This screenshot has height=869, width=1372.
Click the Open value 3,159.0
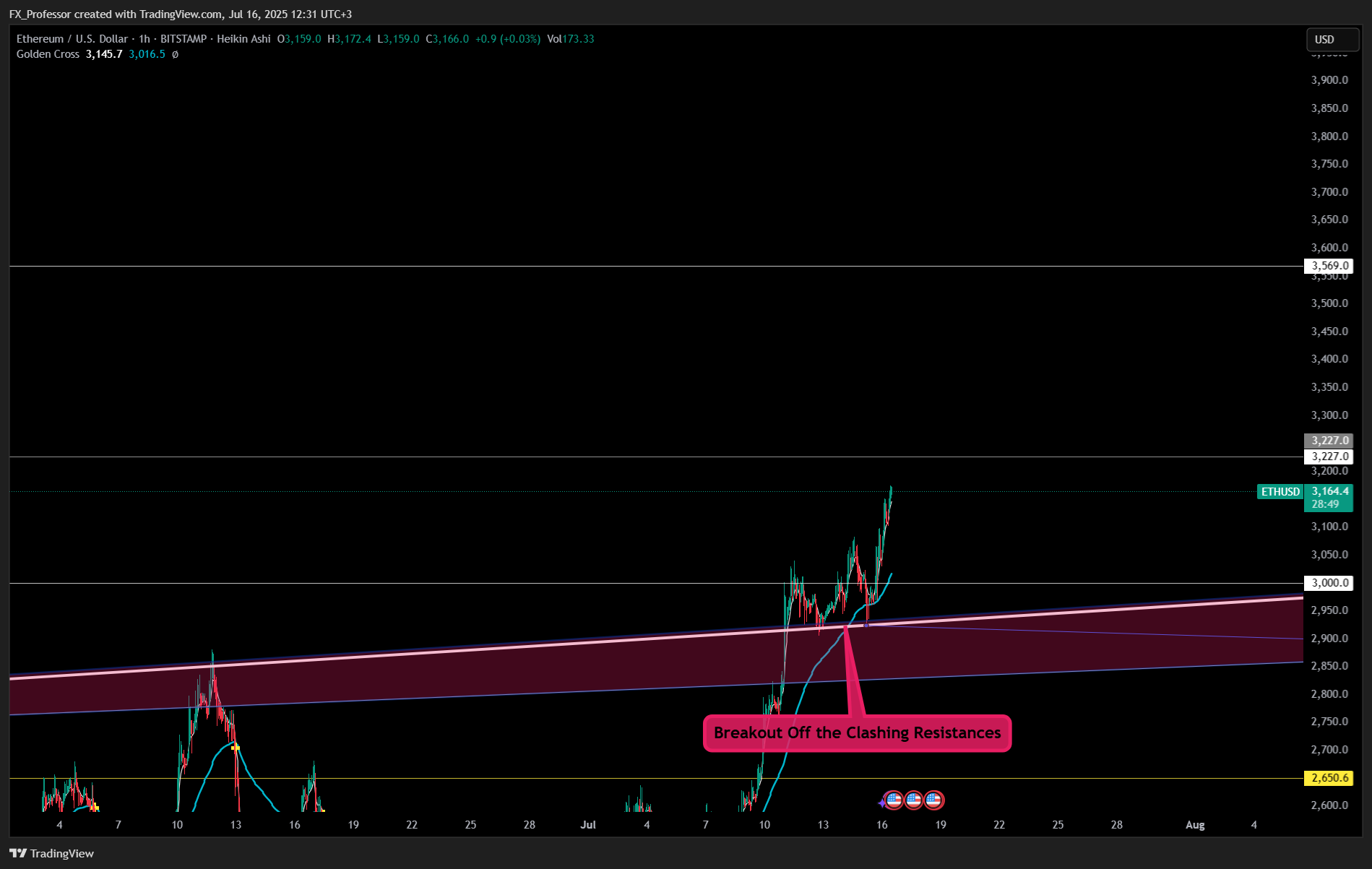303,39
